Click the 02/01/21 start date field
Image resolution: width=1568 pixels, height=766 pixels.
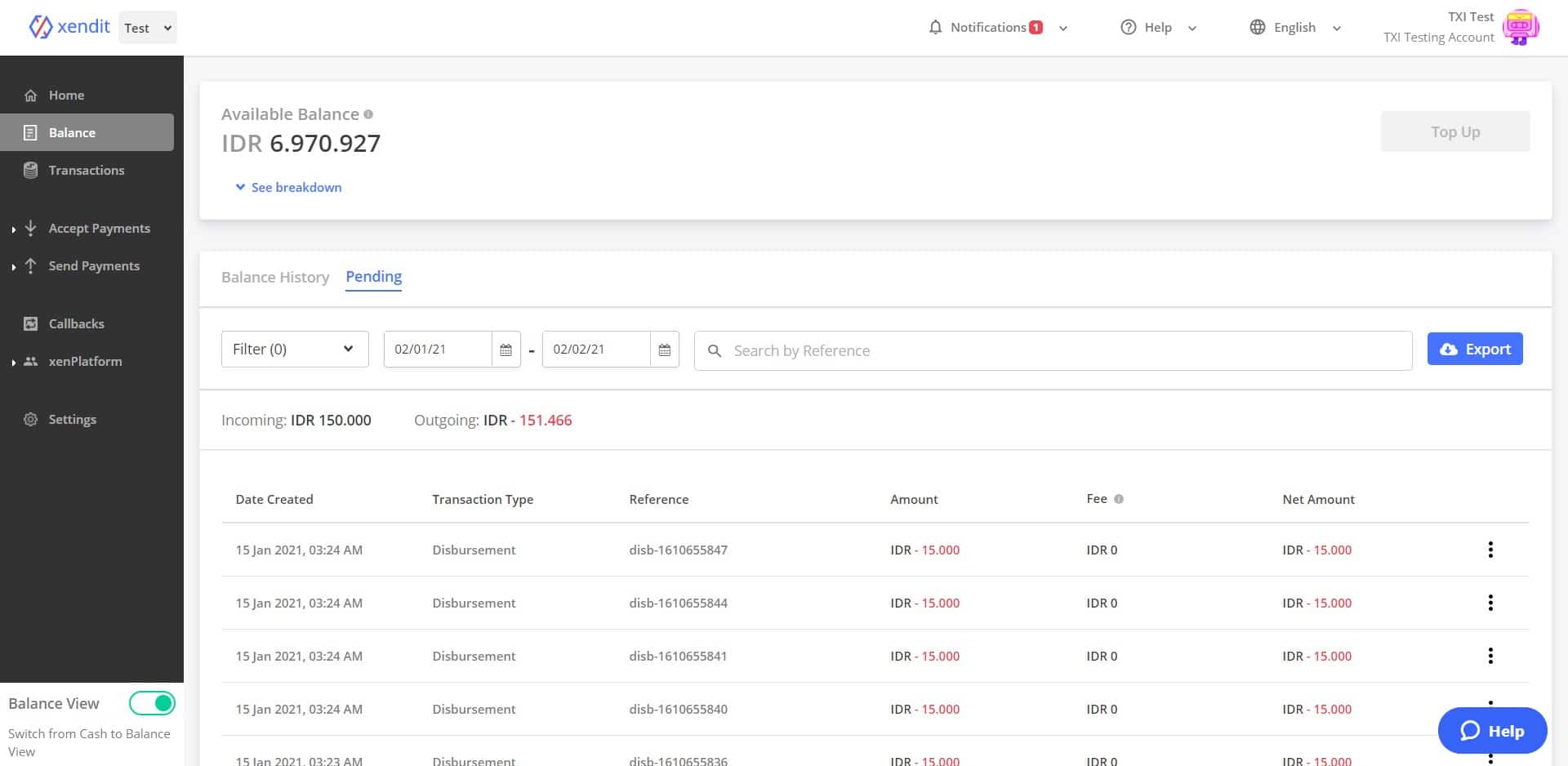pos(438,350)
